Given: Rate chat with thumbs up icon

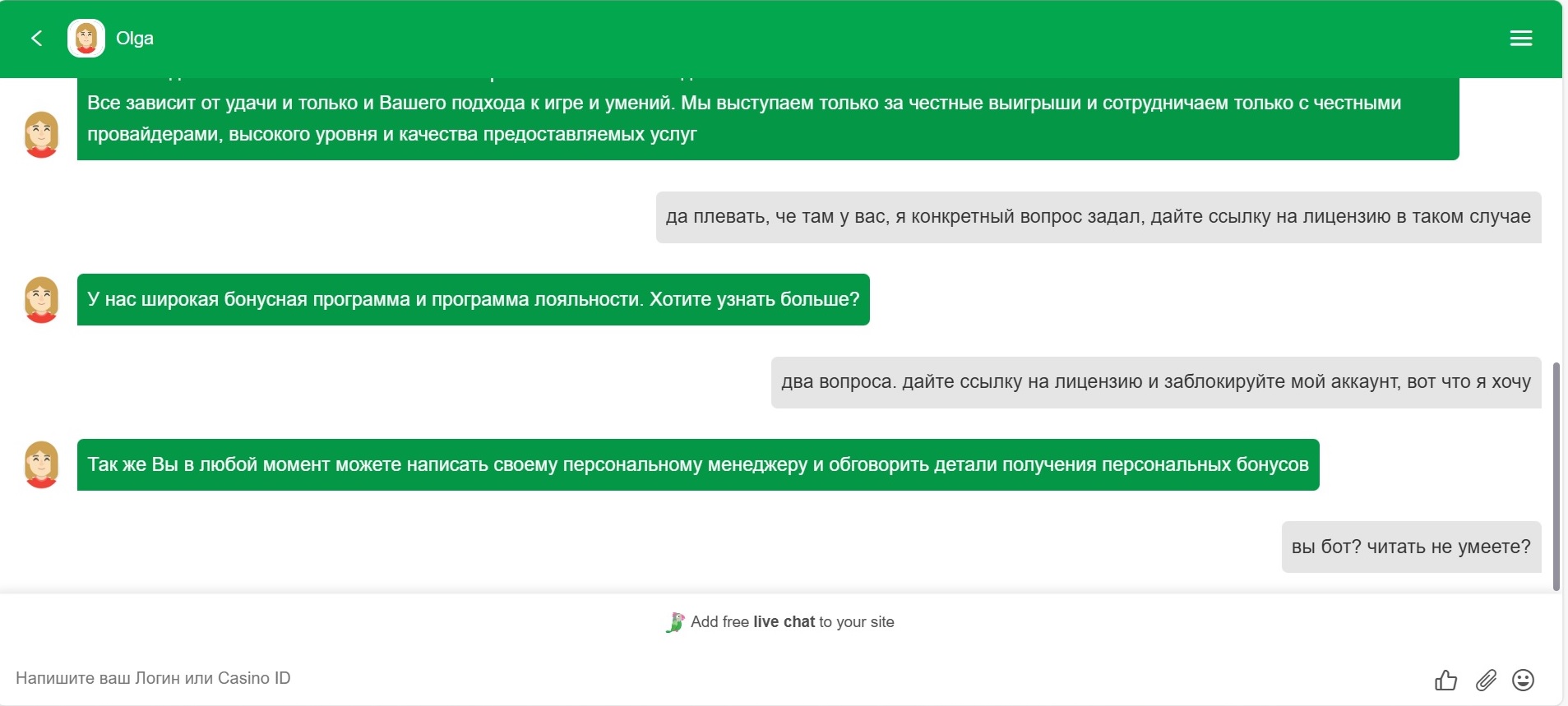Looking at the screenshot, I should pos(1445,680).
